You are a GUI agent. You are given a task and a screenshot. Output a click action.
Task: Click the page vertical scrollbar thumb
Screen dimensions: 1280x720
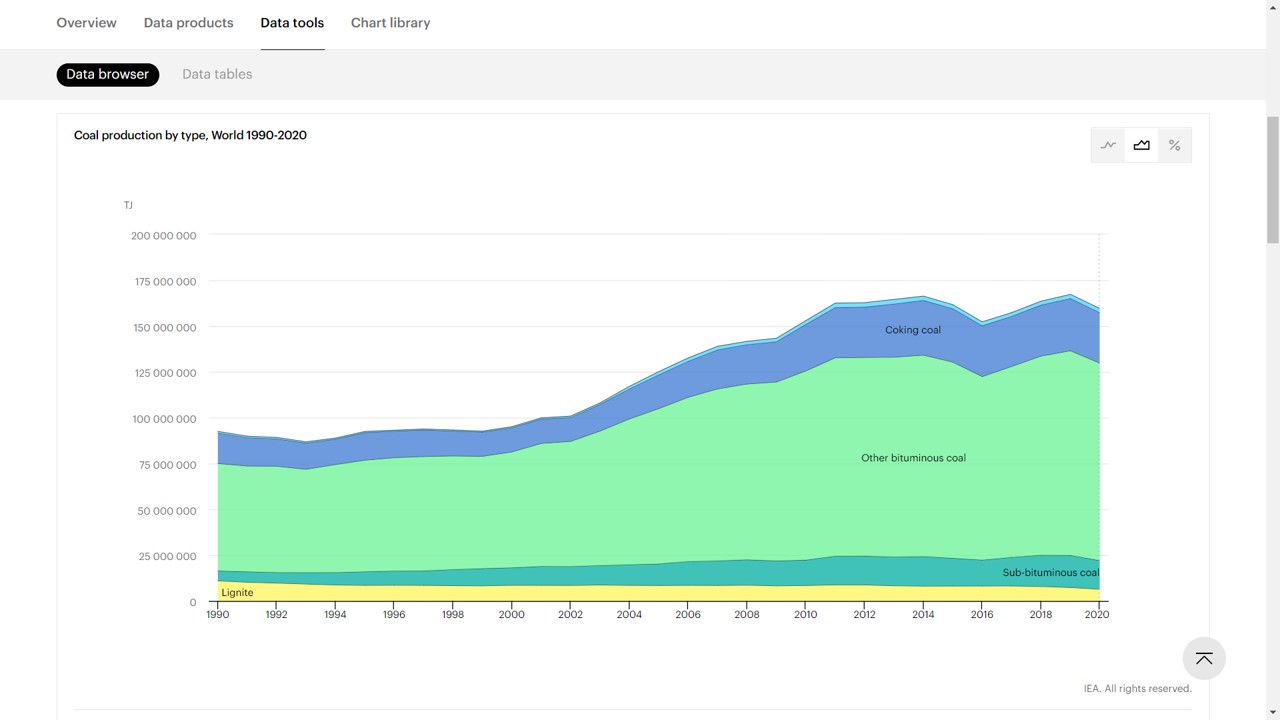1272,180
